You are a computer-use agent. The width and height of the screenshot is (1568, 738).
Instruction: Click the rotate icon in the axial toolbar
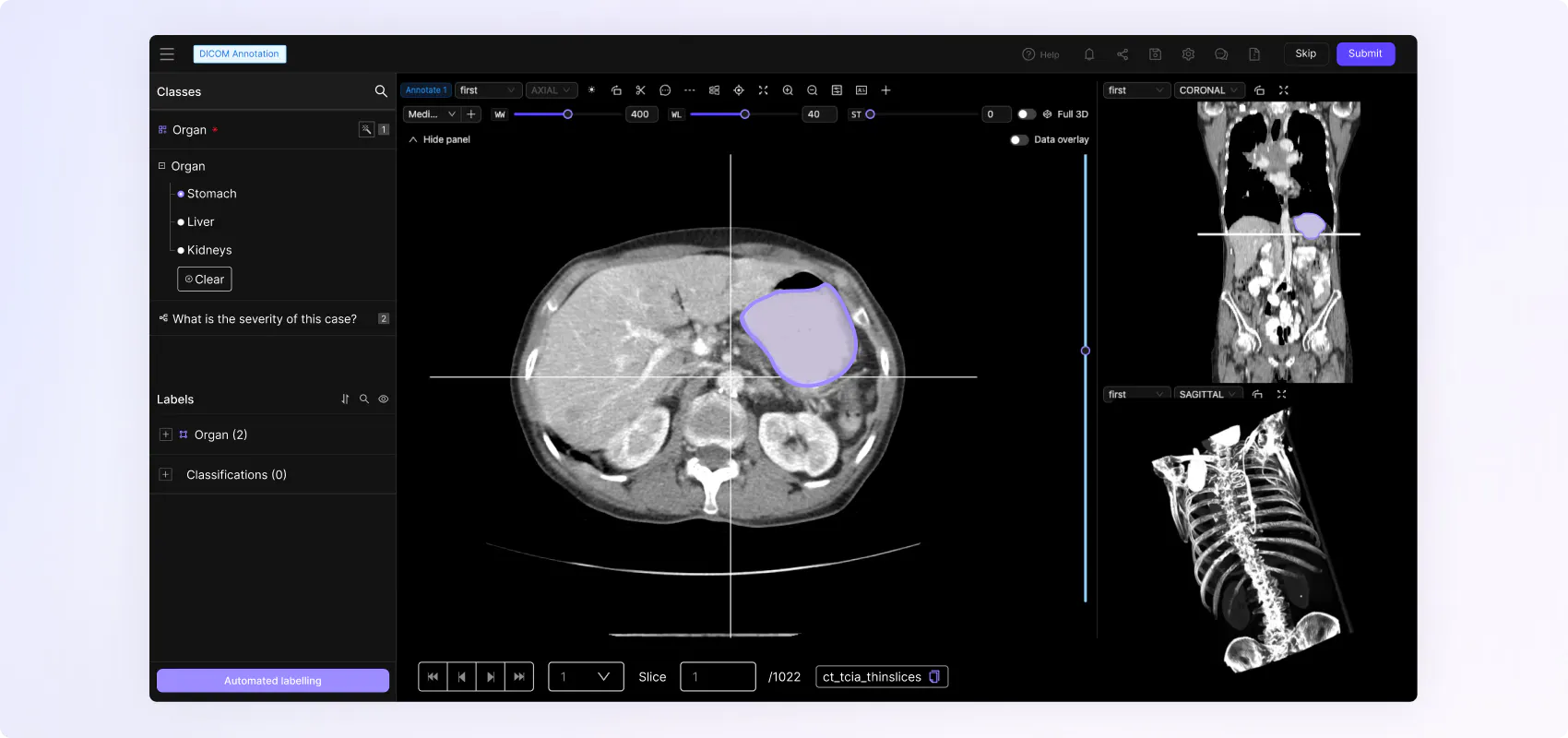coord(616,90)
